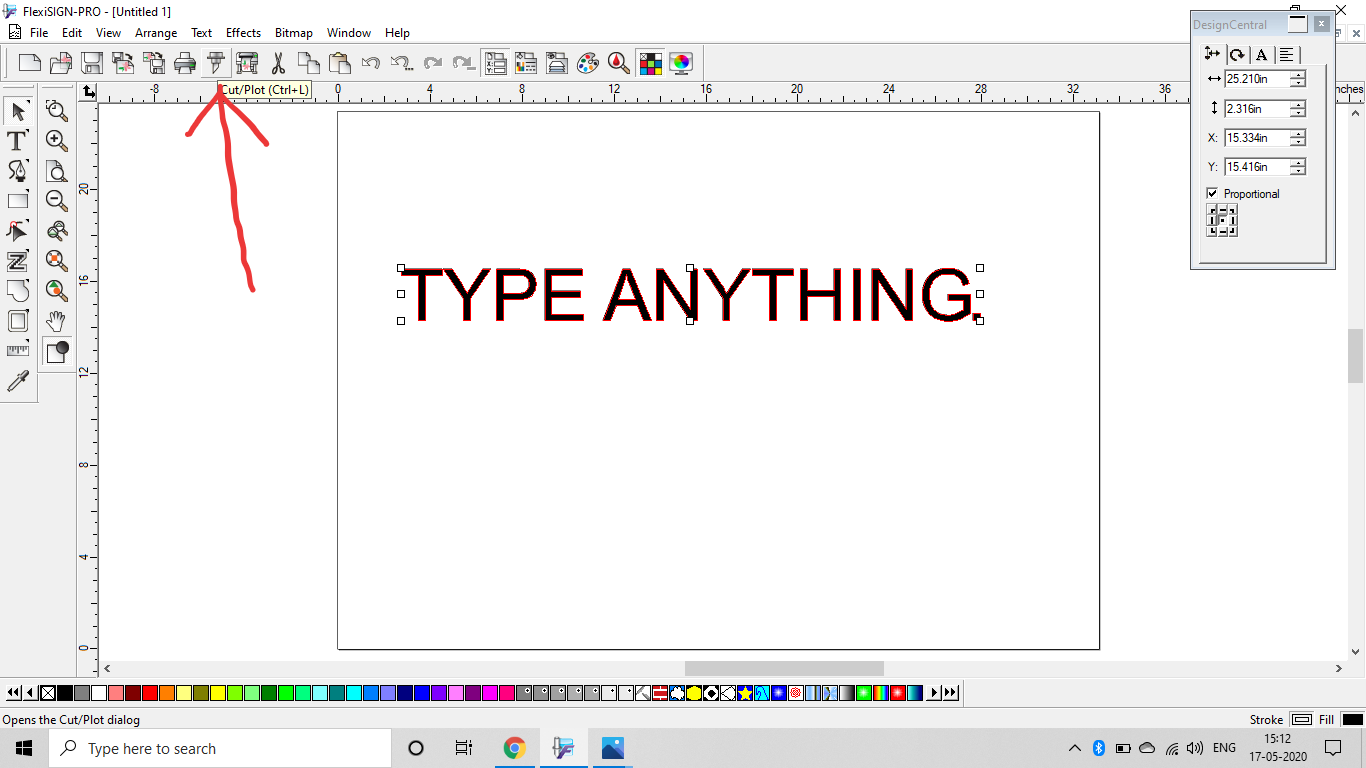Switch to DesignCentral Rotate tab

[x=1237, y=55]
